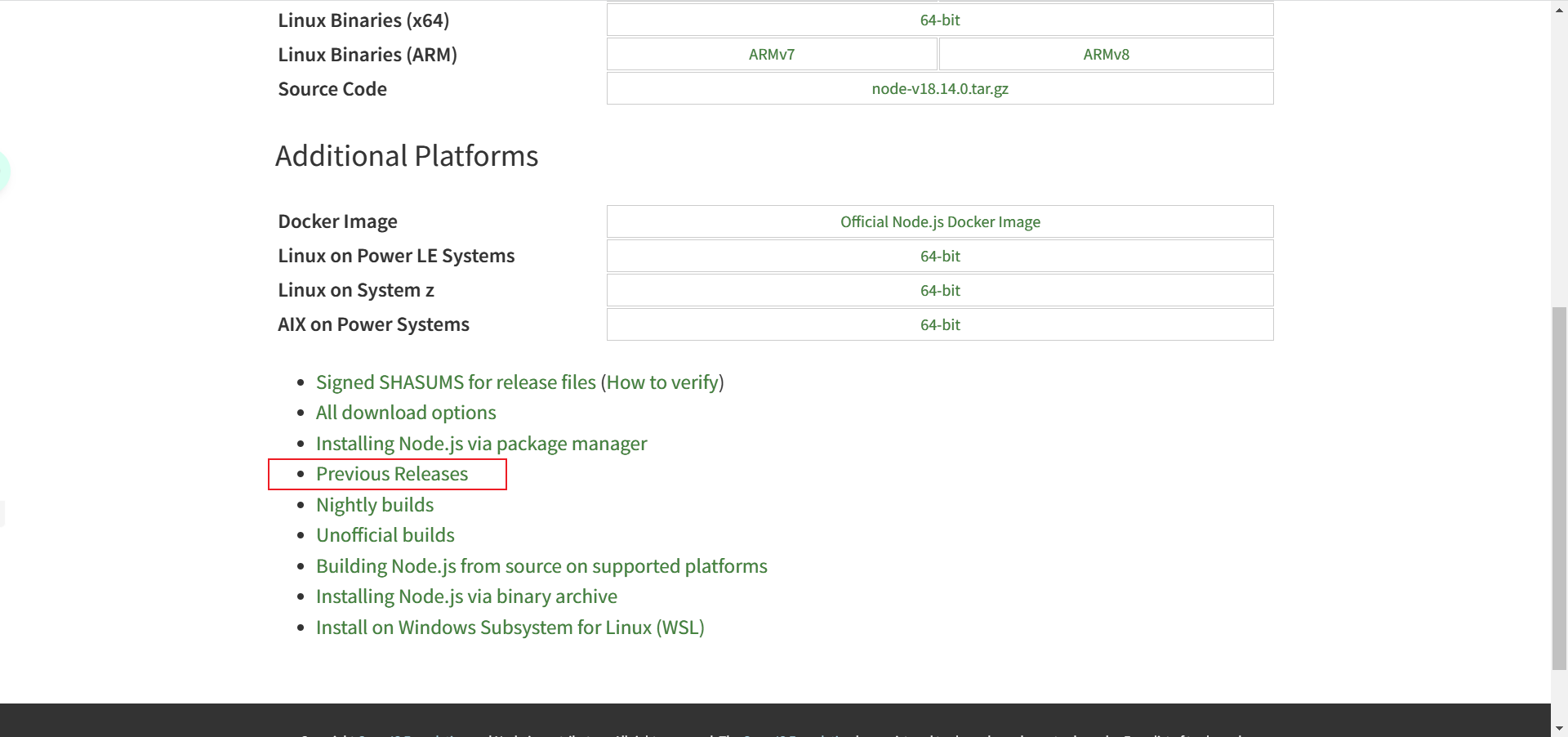Open Building Node.js from source guide

541,566
